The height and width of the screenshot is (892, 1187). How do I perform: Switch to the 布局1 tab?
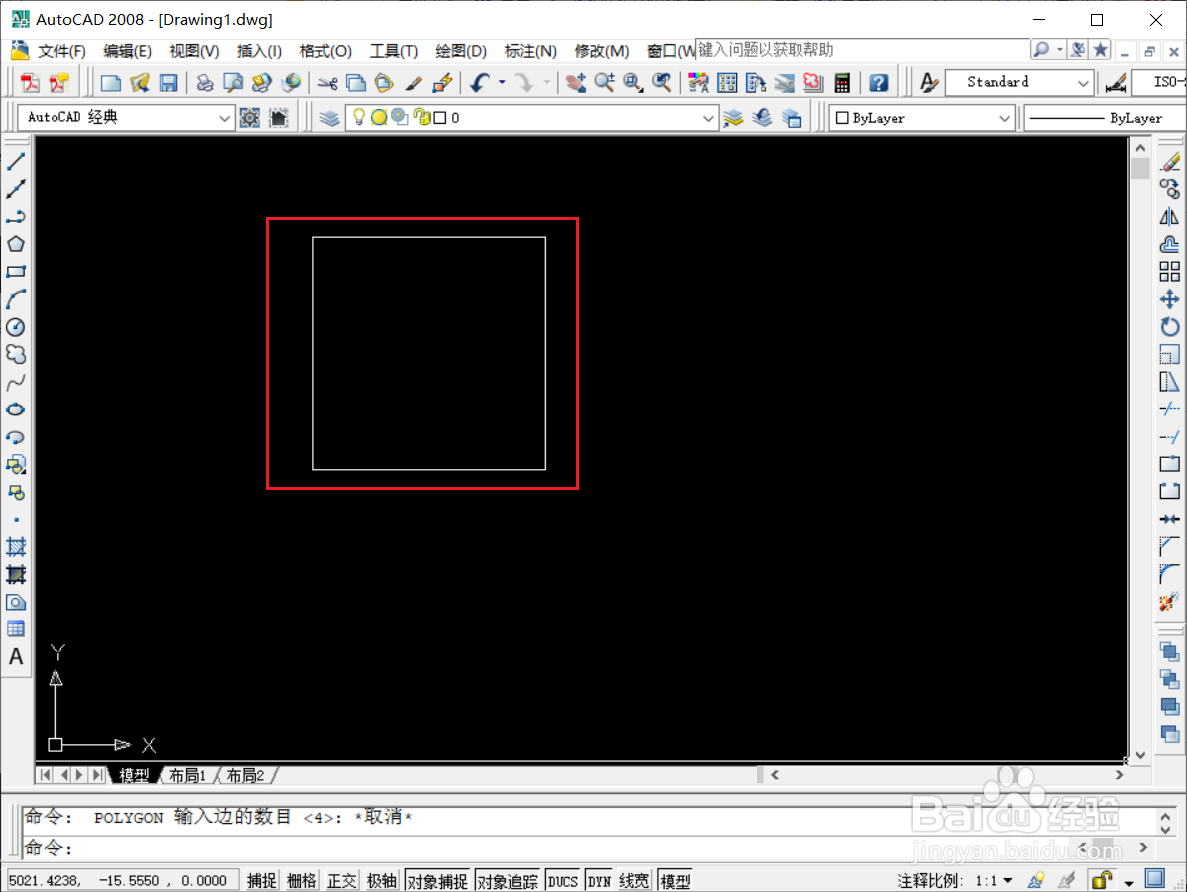point(188,775)
